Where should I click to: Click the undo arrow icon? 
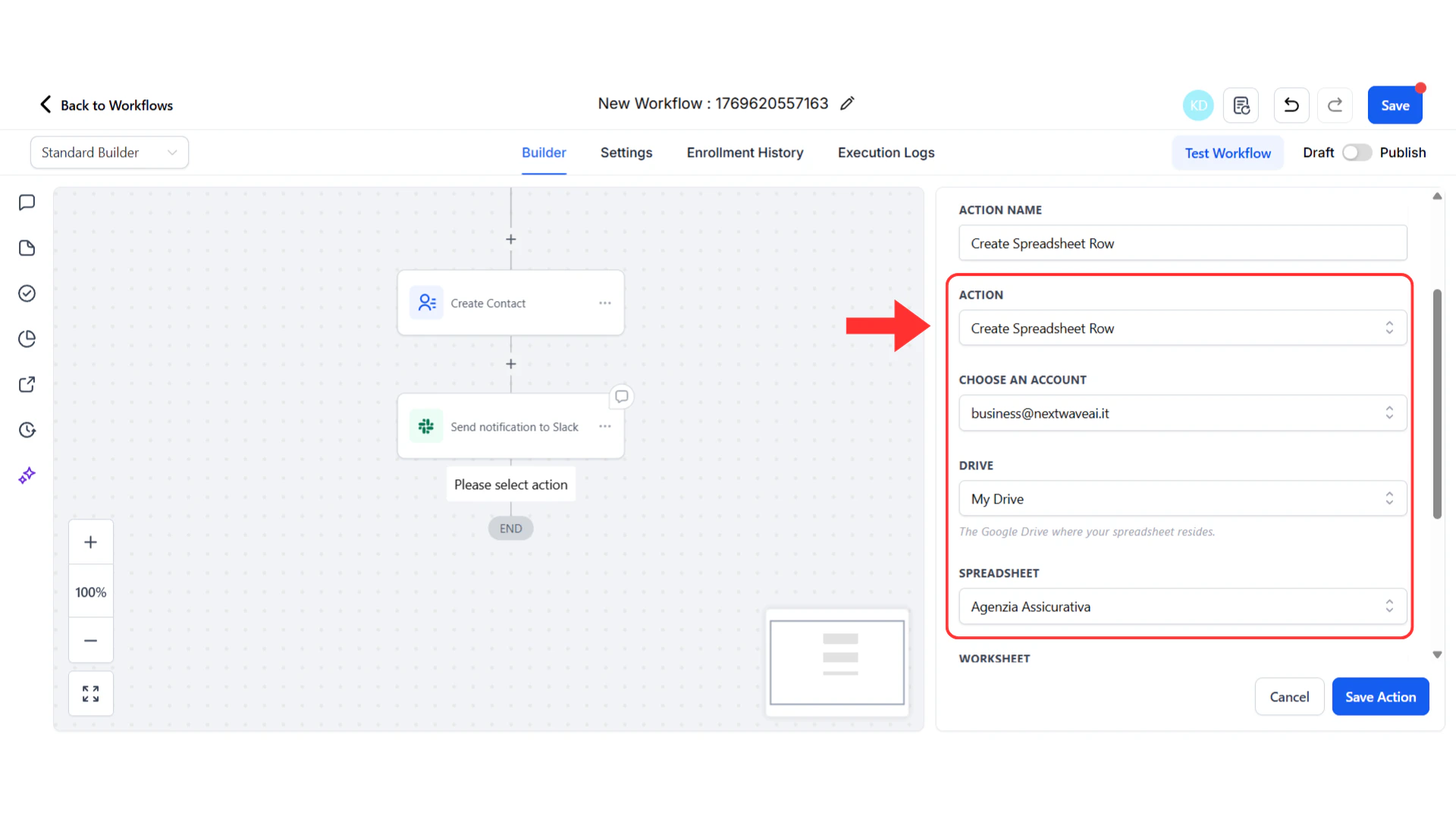[x=1291, y=105]
